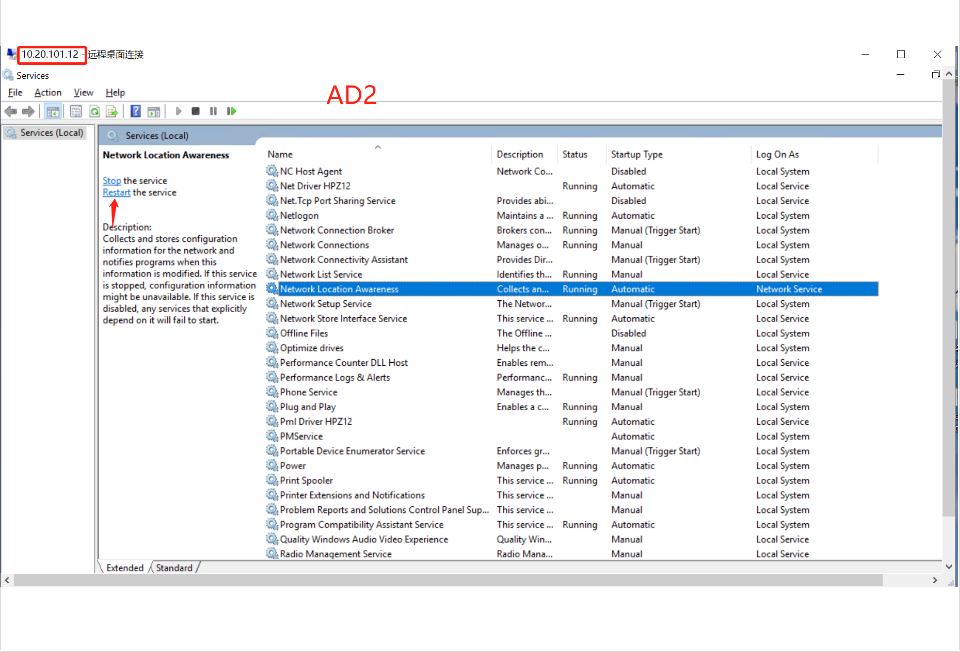
Task: Click the Start Service play icon
Action: 178,111
